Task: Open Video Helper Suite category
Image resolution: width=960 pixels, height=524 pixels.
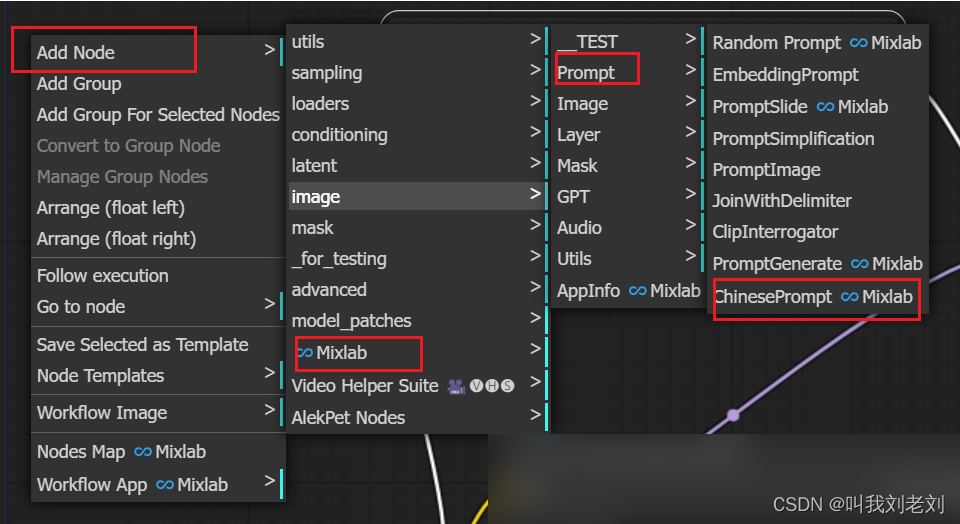Action: click(416, 386)
